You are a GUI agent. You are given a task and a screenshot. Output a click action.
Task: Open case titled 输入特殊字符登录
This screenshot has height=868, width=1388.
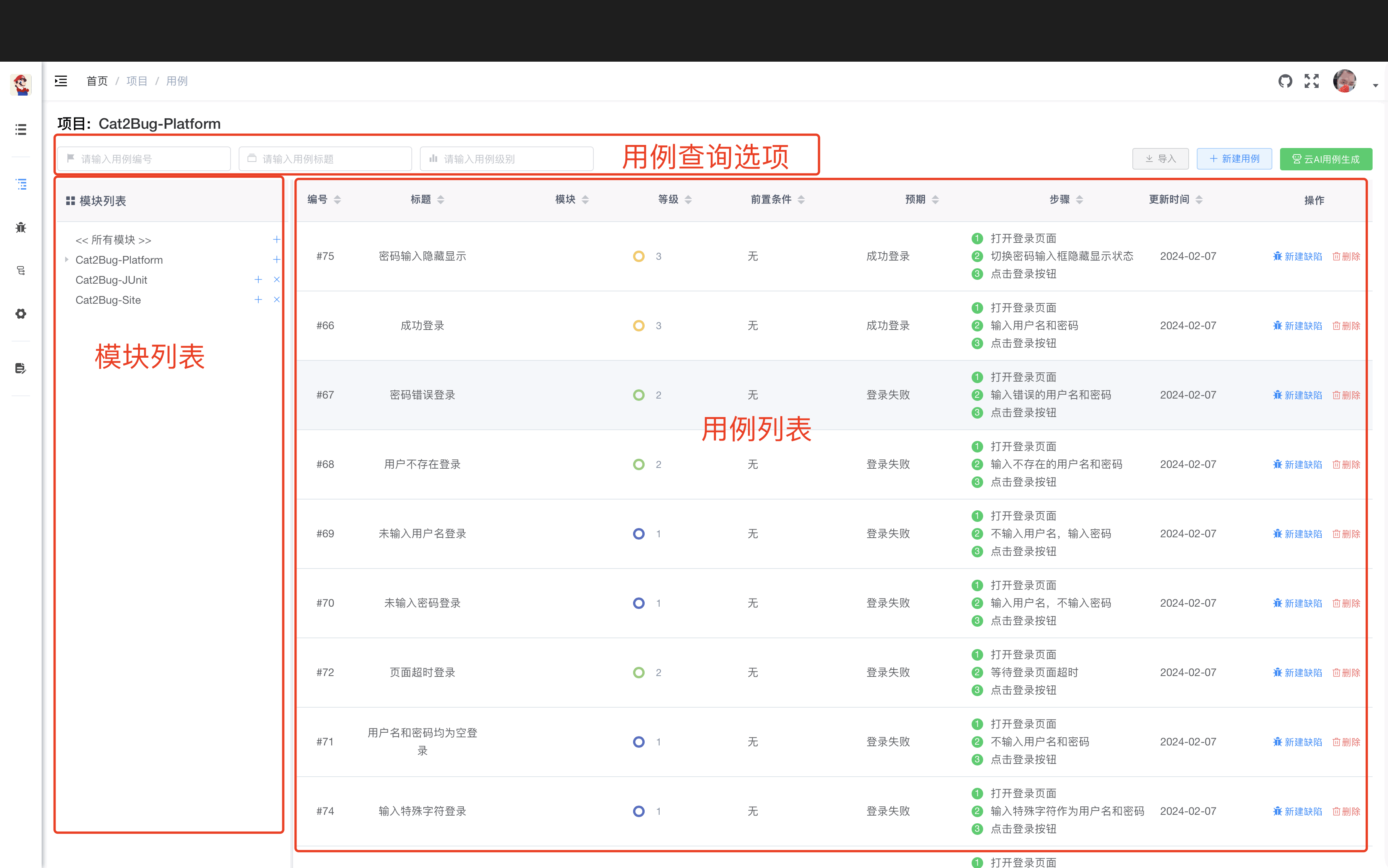(x=422, y=811)
